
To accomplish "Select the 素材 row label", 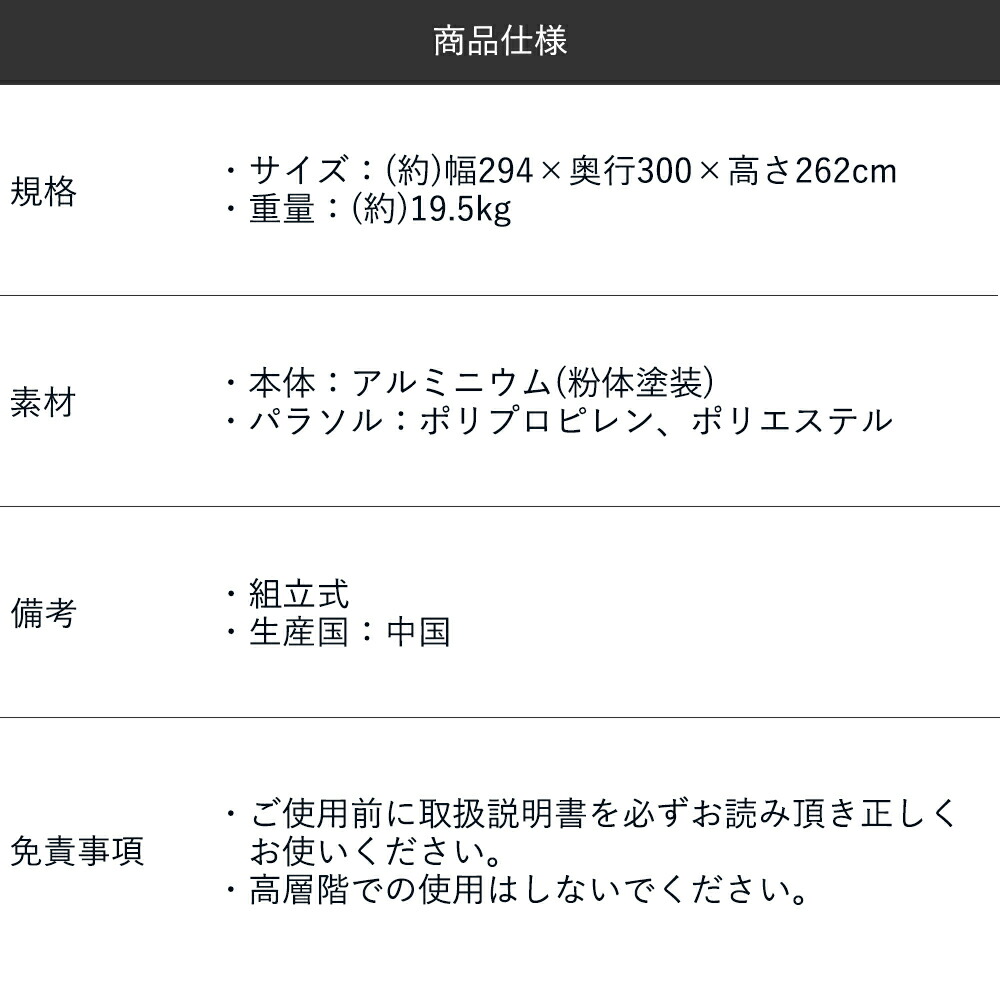I will (43, 402).
